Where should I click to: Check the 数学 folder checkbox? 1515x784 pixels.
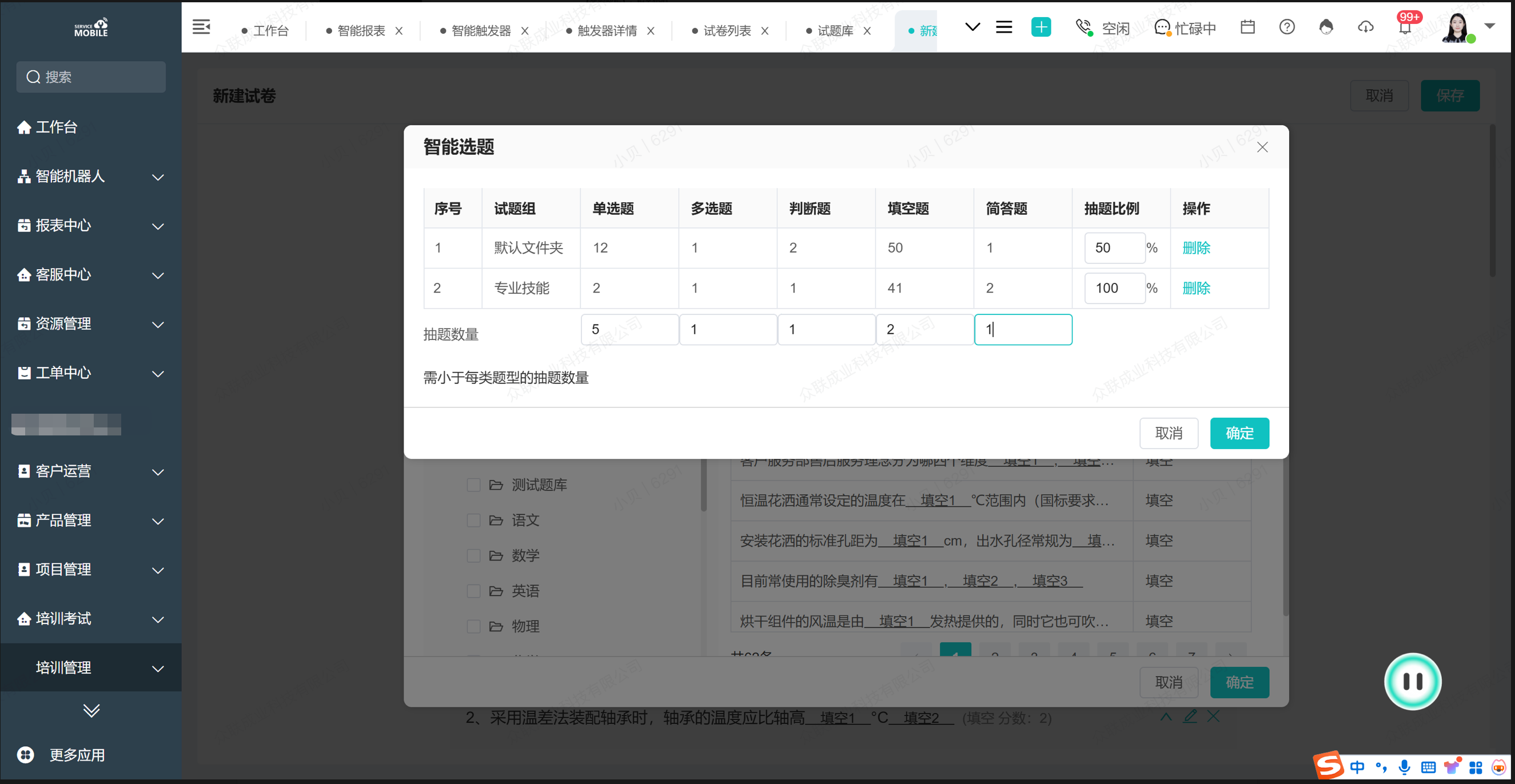473,555
